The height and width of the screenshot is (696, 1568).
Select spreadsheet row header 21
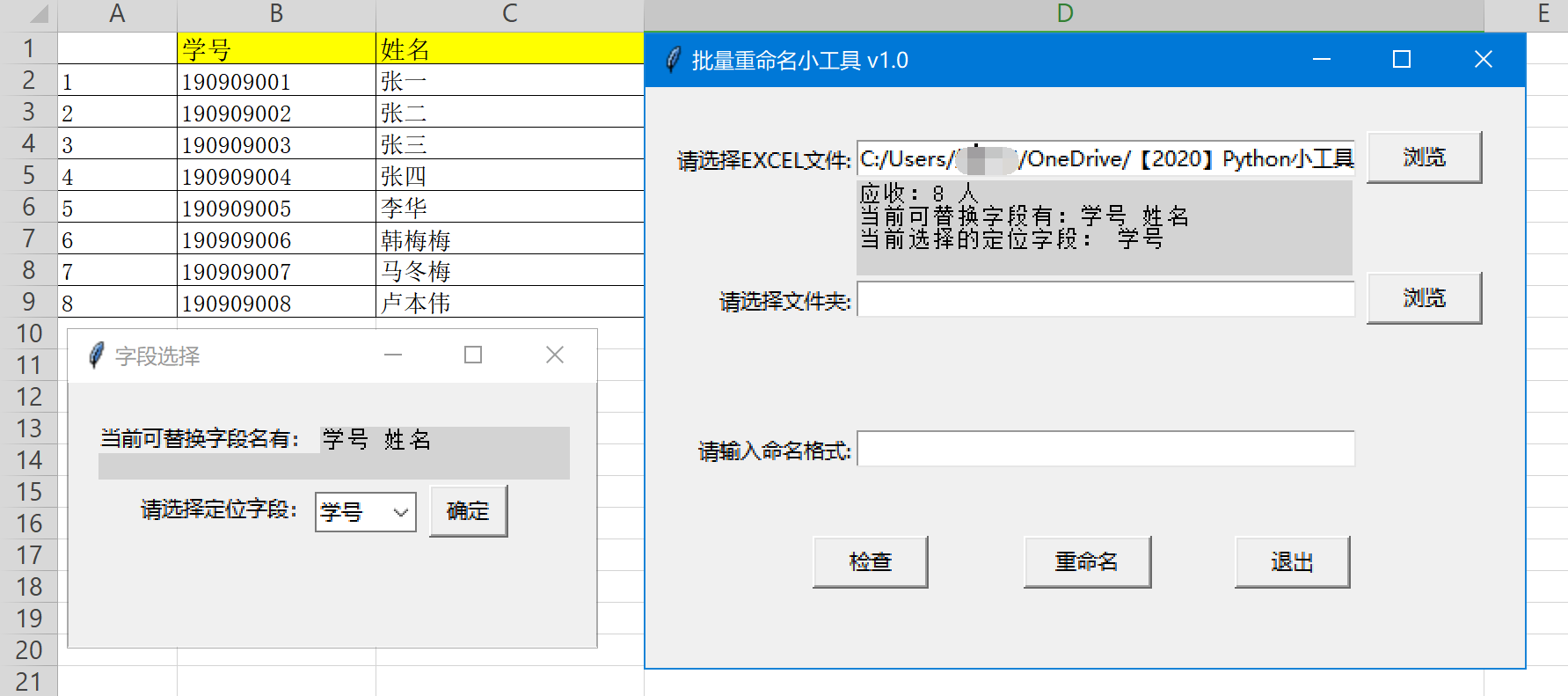(28, 681)
